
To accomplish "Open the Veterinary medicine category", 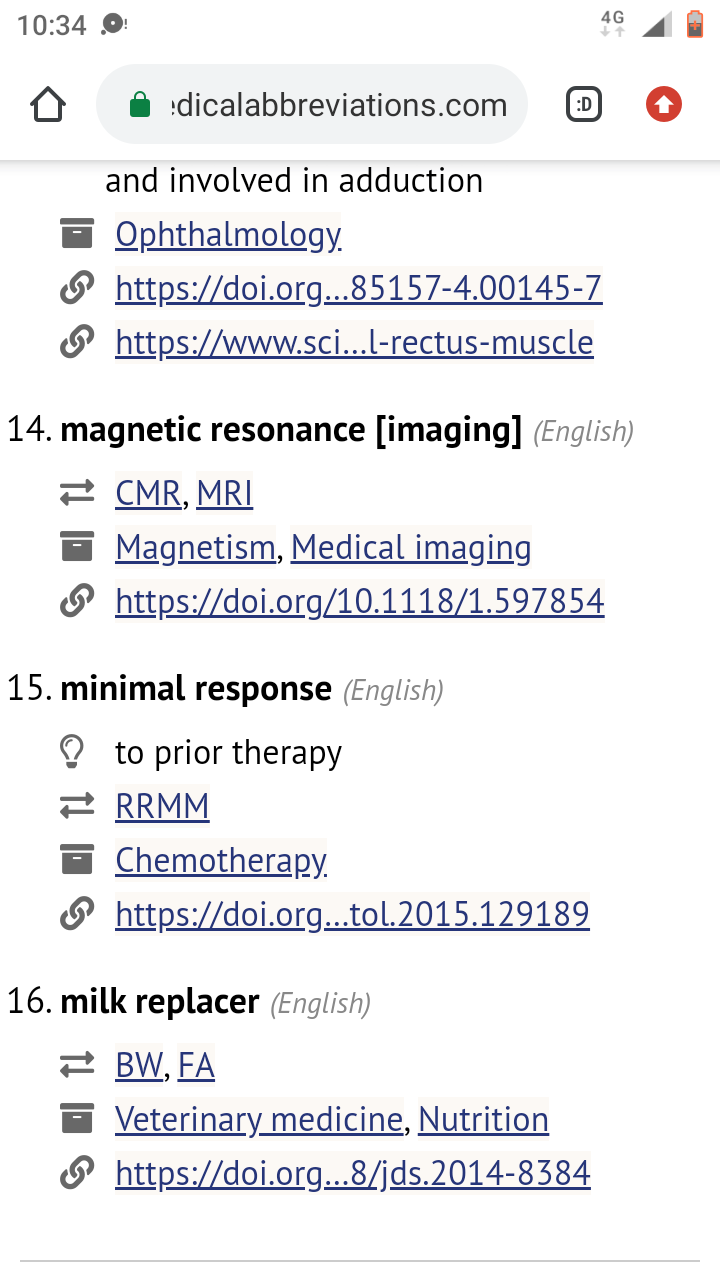I will coord(259,1119).
